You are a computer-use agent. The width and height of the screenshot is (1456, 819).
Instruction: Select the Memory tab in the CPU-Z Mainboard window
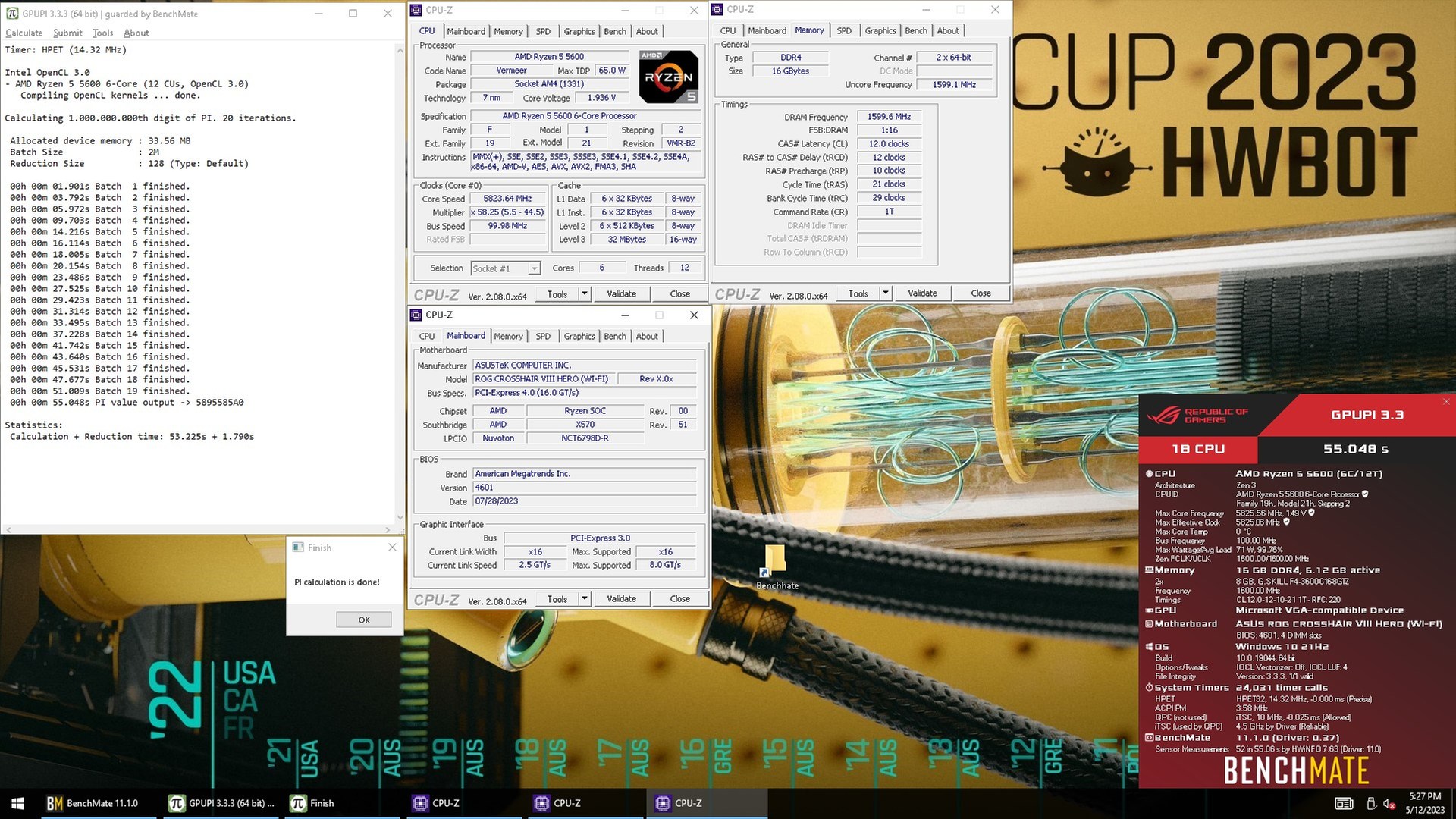(508, 336)
